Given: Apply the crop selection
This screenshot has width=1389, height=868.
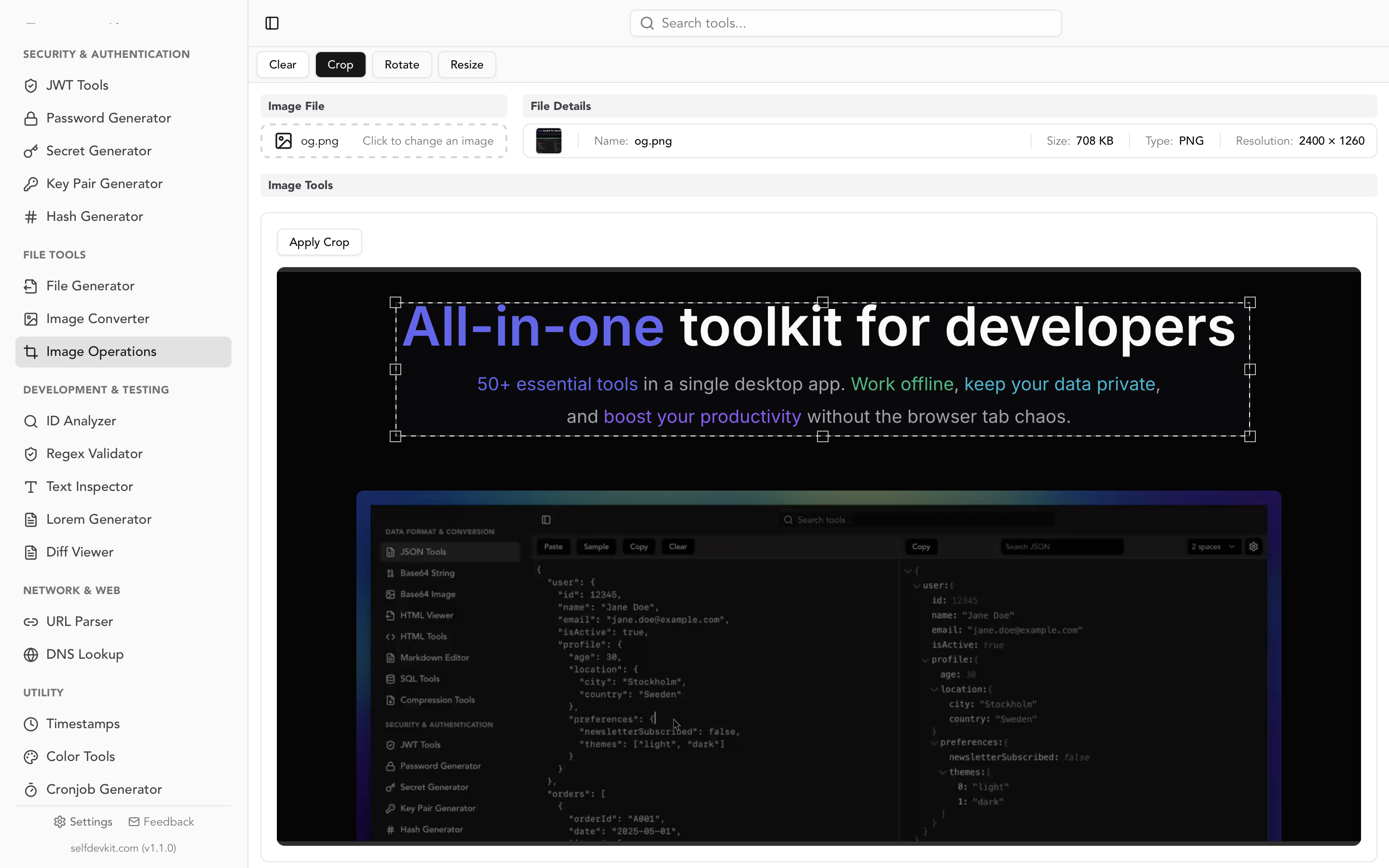Looking at the screenshot, I should click(x=319, y=242).
